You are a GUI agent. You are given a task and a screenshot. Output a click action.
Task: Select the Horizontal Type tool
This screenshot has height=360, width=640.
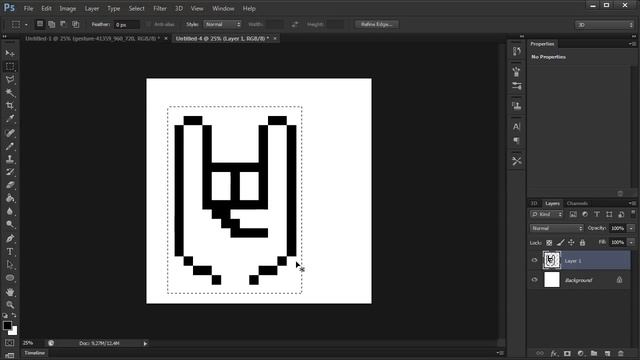(10, 252)
